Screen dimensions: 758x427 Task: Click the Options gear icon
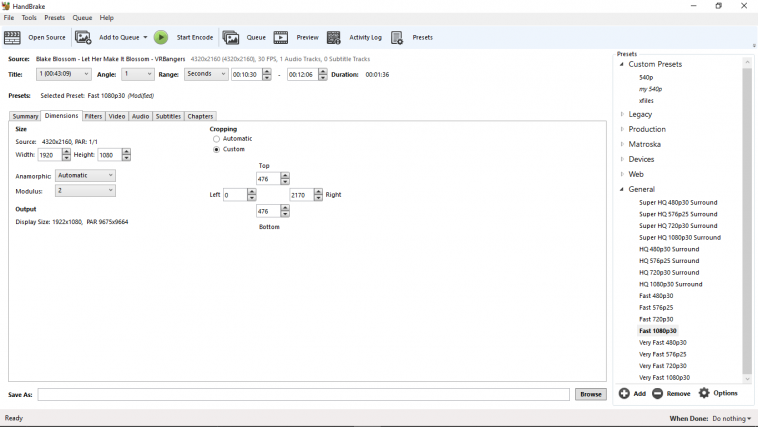704,394
